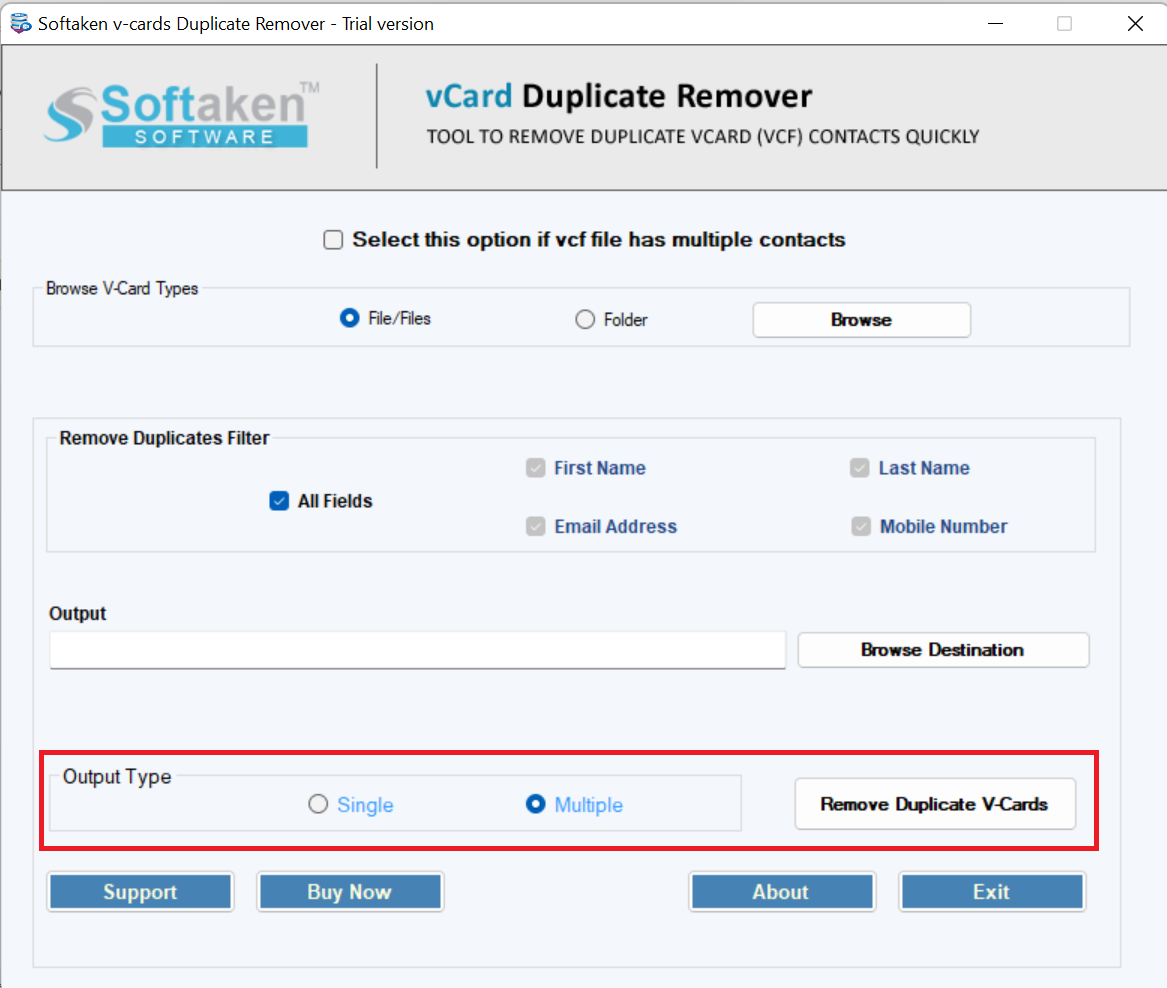Close the Duplicate Remover window
This screenshot has width=1167, height=988.
click(1135, 24)
